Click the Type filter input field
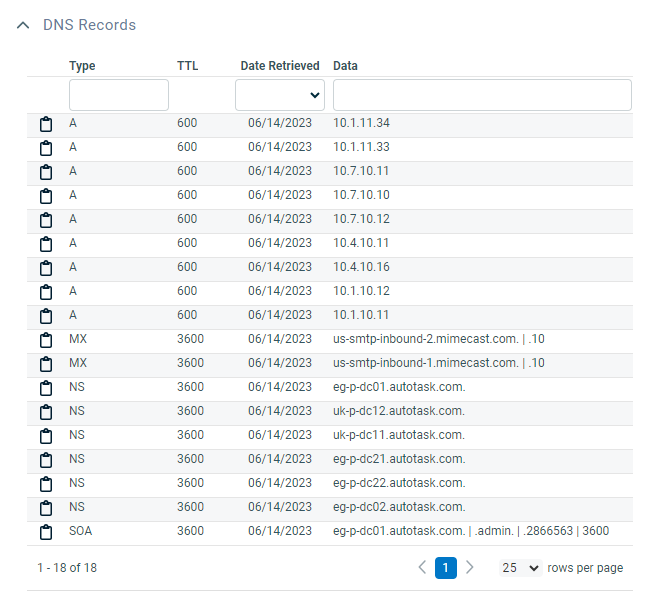658x611 pixels. point(118,95)
